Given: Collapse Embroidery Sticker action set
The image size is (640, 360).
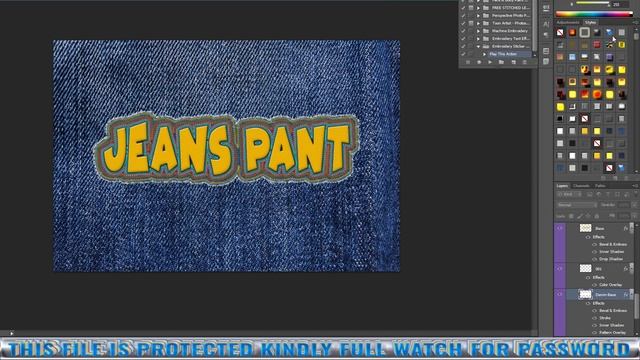Looking at the screenshot, I should [x=478, y=46].
